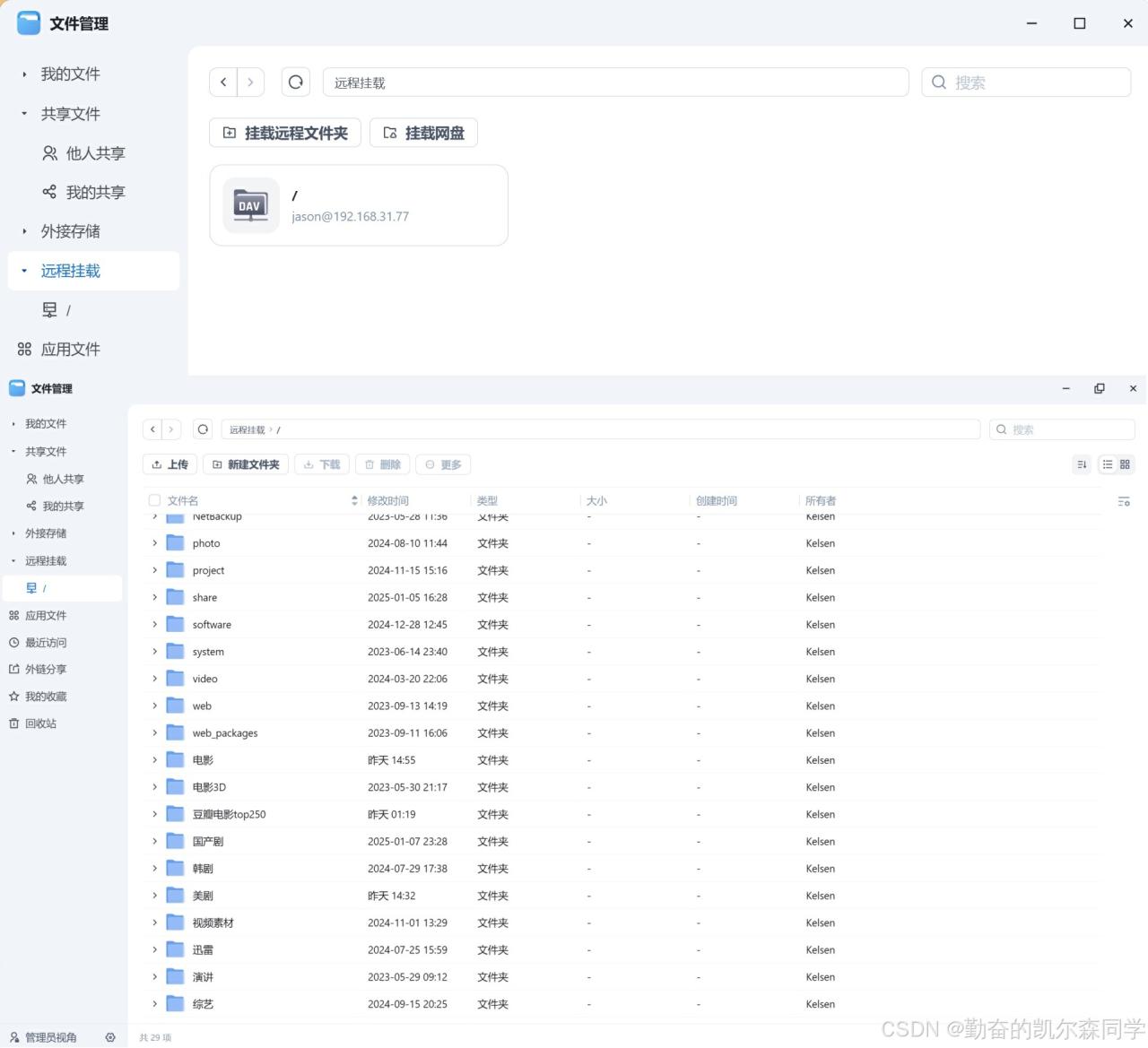Viewport: 1148px width, 1048px height.
Task: Click the 上传 upload button
Action: [x=170, y=464]
